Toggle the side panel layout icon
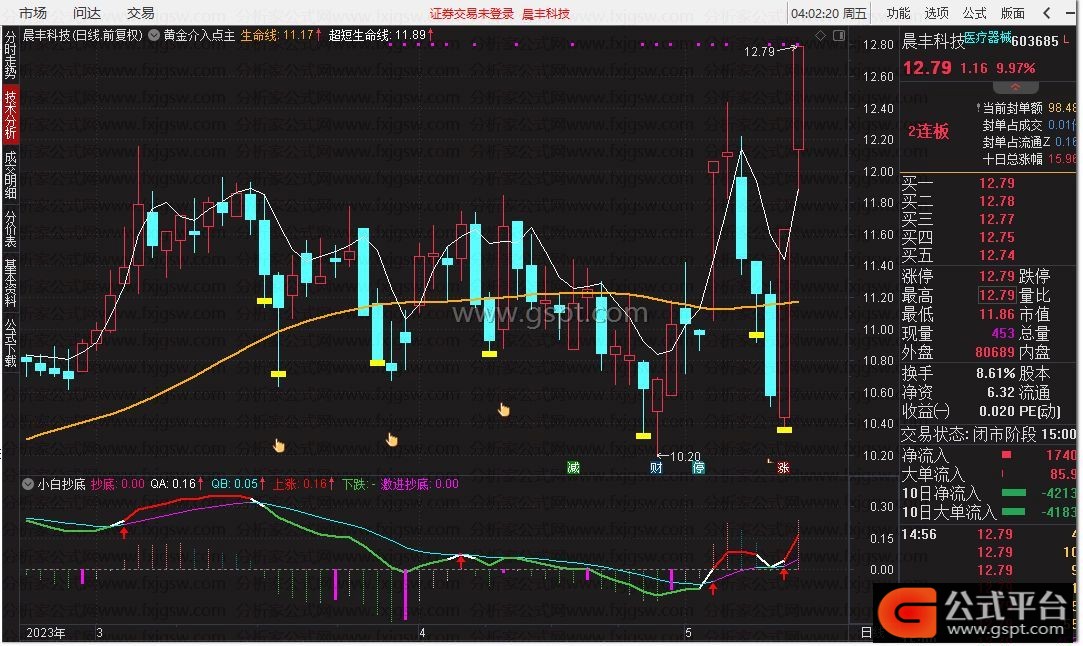Image resolution: width=1083 pixels, height=646 pixels. pos(838,35)
